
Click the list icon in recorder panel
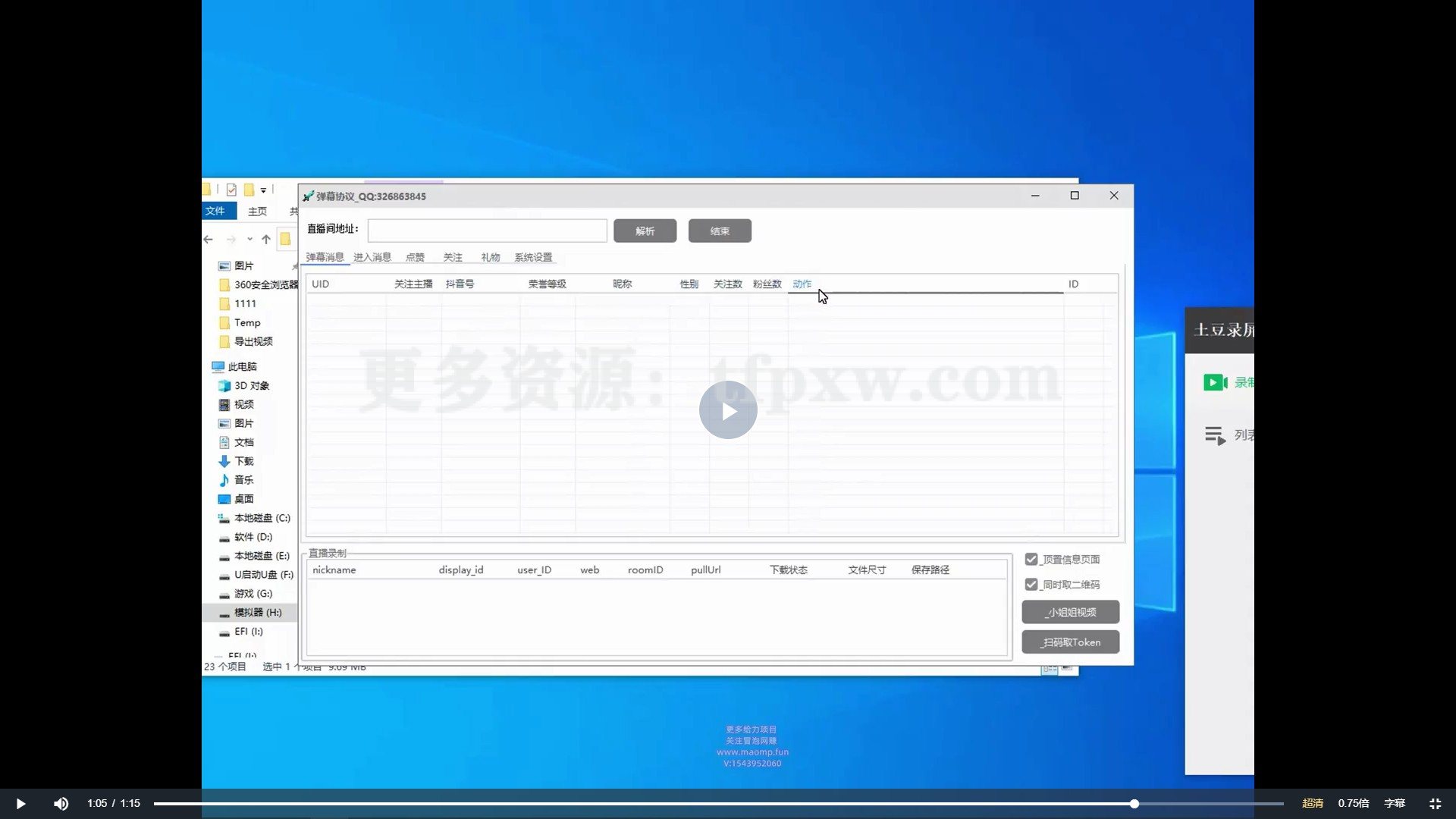(1215, 435)
